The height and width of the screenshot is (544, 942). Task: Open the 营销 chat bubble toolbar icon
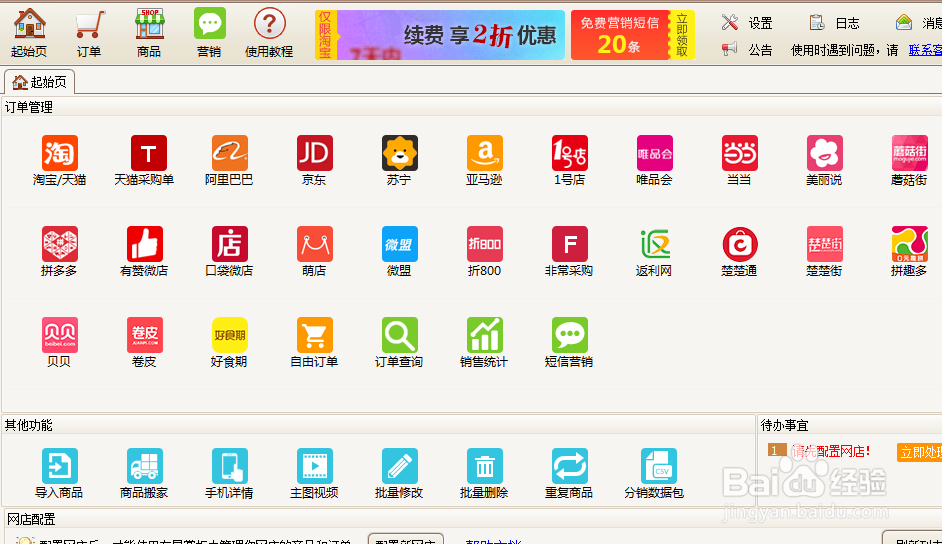(209, 32)
